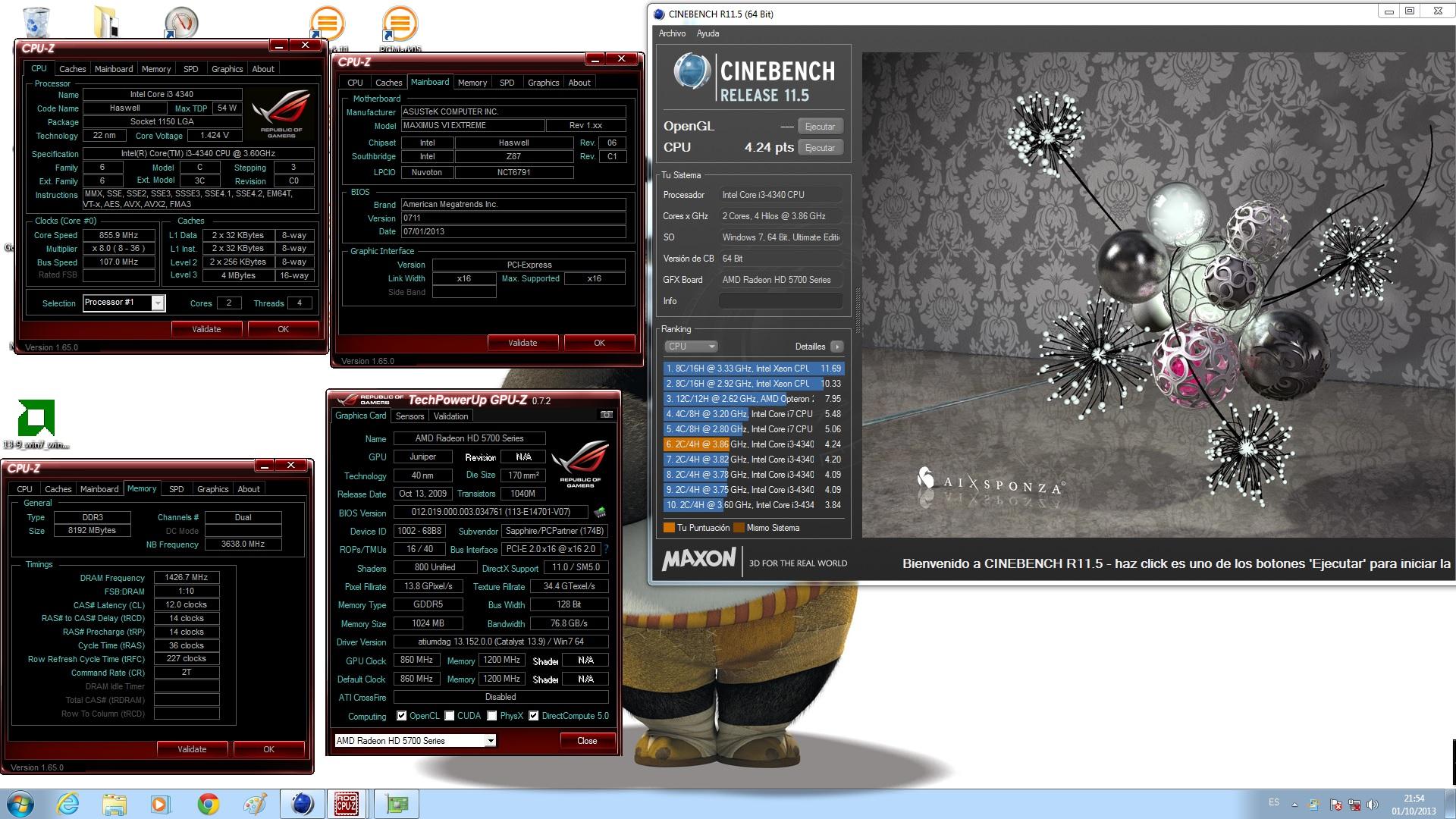Click the Cinebench Info input field
Screen dimensions: 1456x819
[780, 301]
